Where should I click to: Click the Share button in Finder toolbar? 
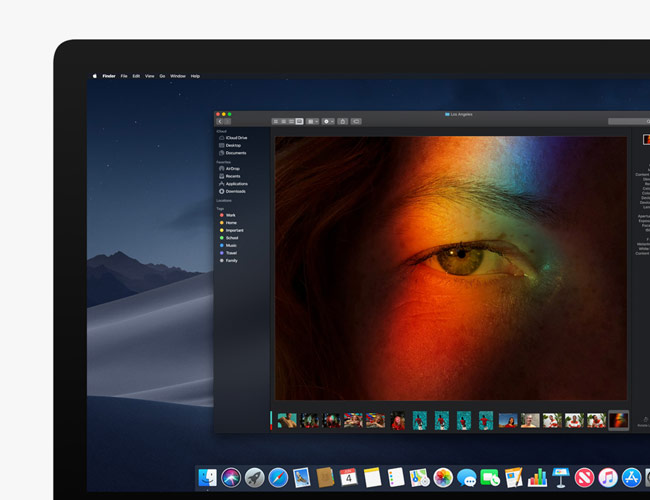pos(342,121)
